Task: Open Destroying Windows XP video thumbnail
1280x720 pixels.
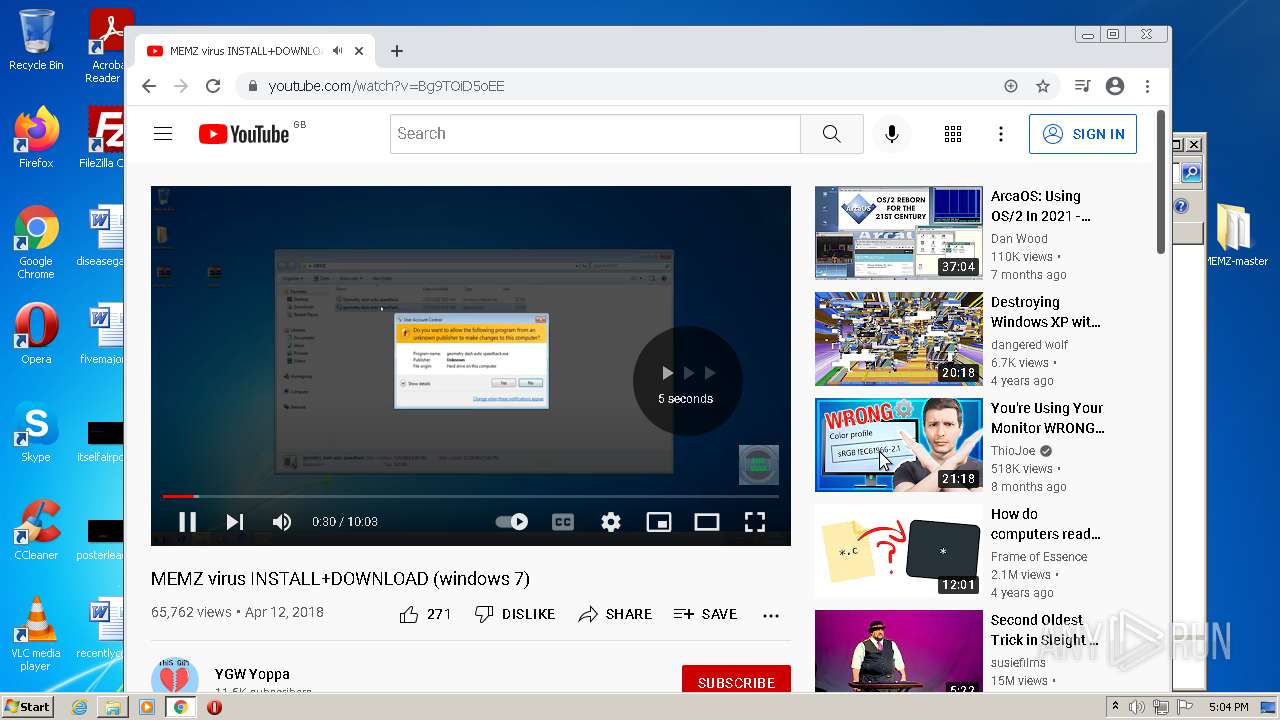Action: (899, 339)
